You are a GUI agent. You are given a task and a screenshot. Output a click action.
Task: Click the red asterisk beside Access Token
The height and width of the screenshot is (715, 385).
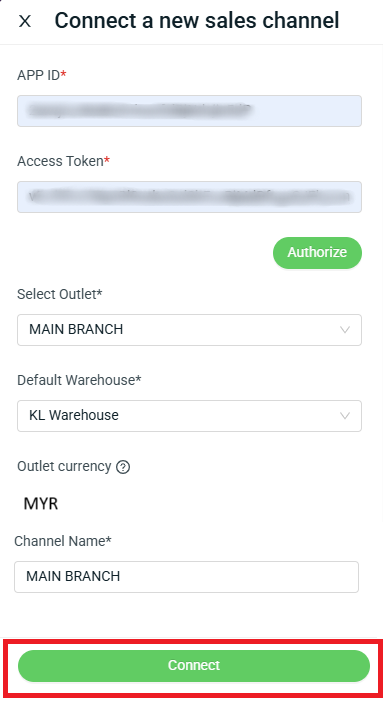(x=107, y=160)
